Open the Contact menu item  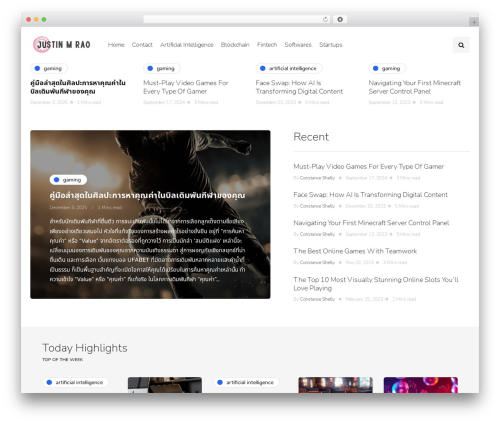pyautogui.click(x=142, y=45)
